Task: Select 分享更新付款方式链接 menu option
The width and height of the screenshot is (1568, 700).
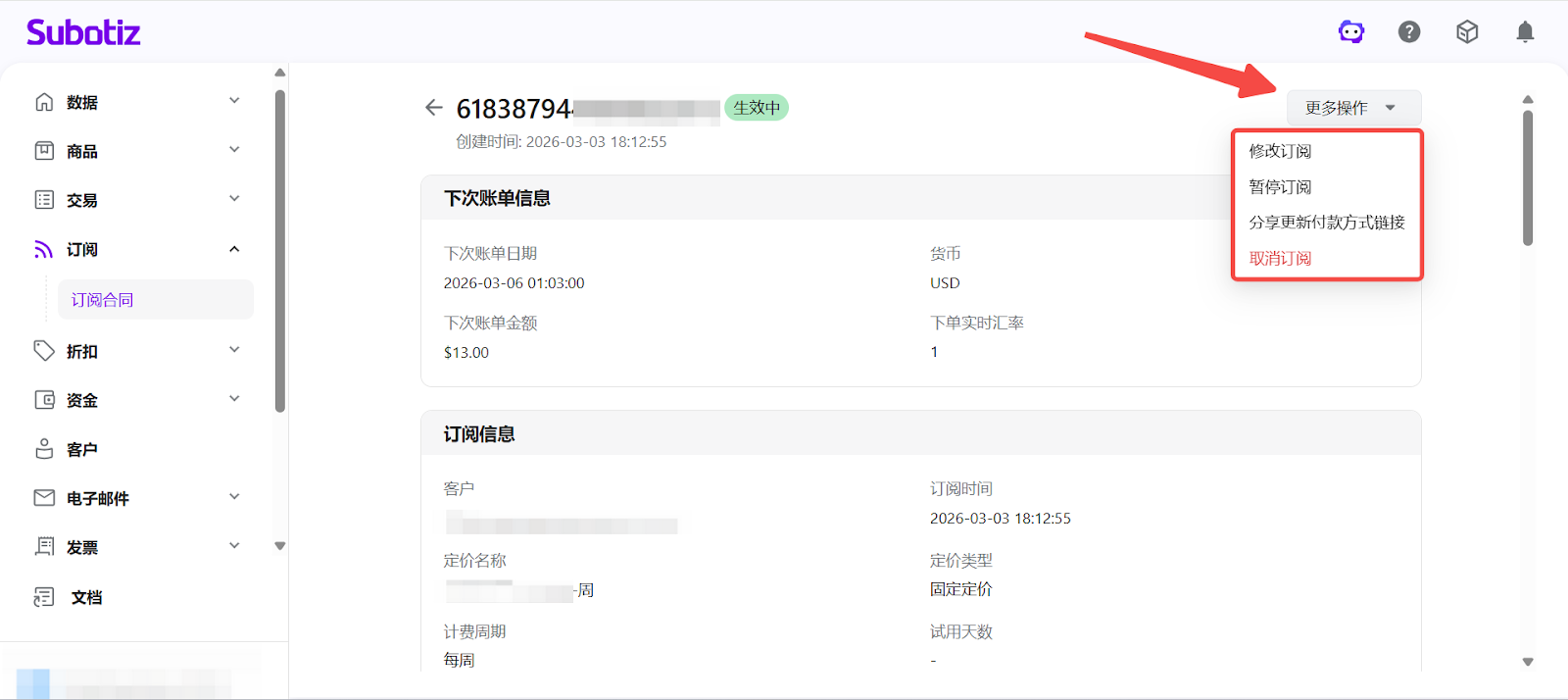Action: coord(1326,223)
